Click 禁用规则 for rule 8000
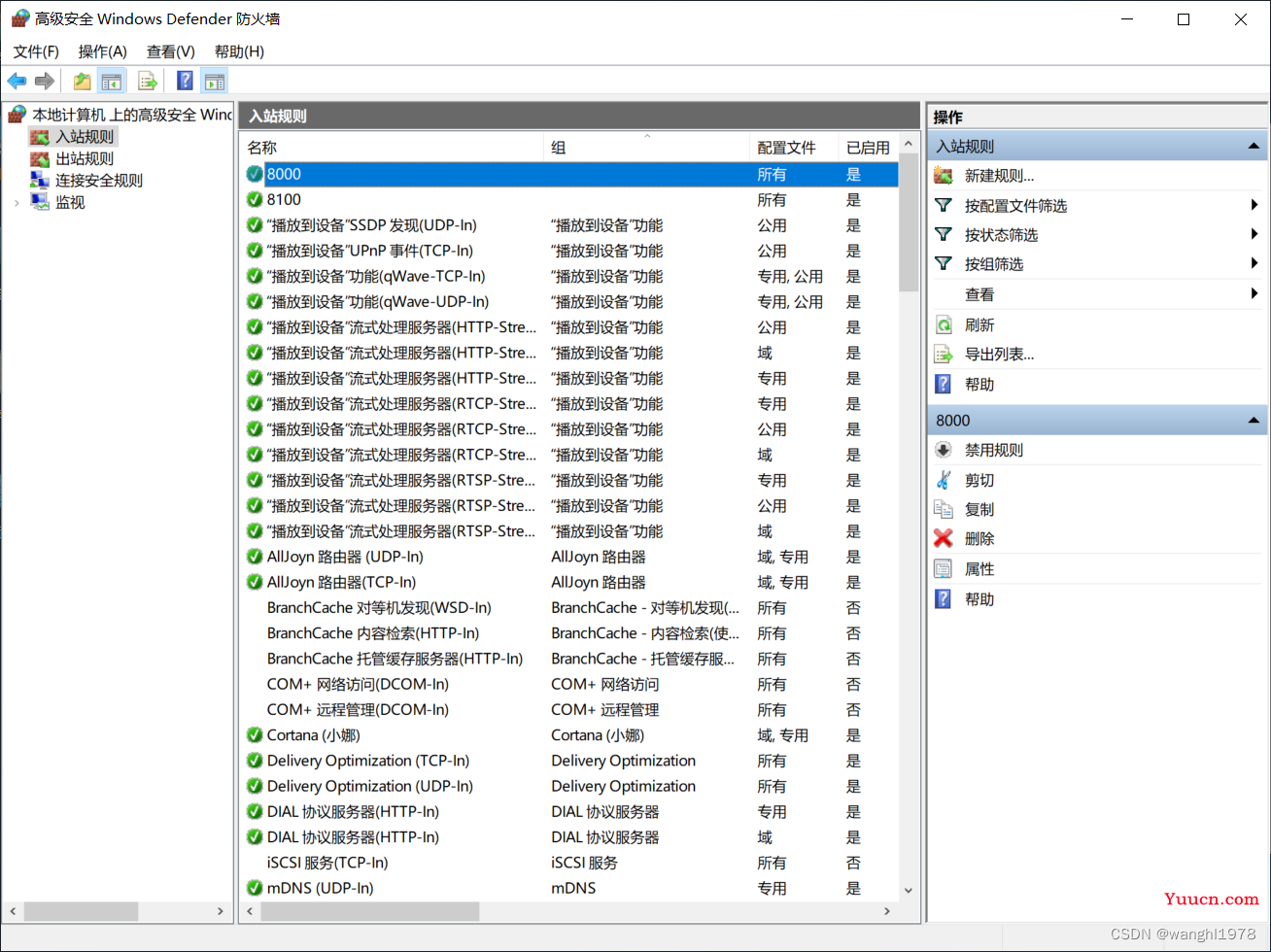 pyautogui.click(x=994, y=450)
